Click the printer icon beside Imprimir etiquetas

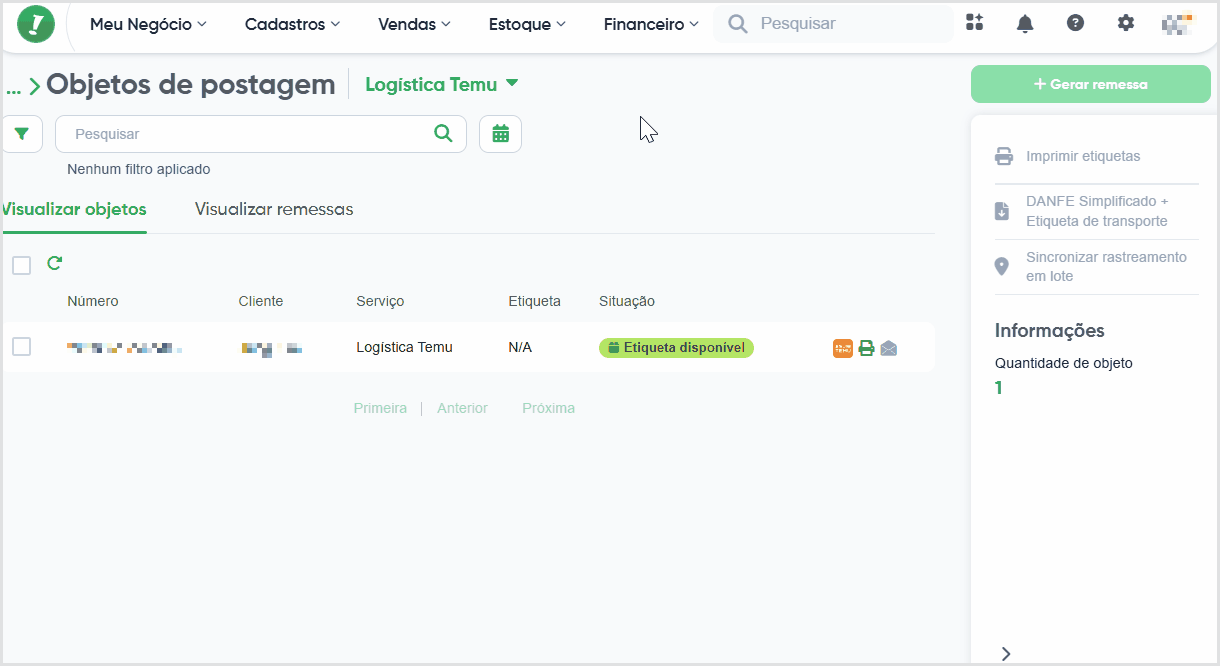coord(1003,157)
